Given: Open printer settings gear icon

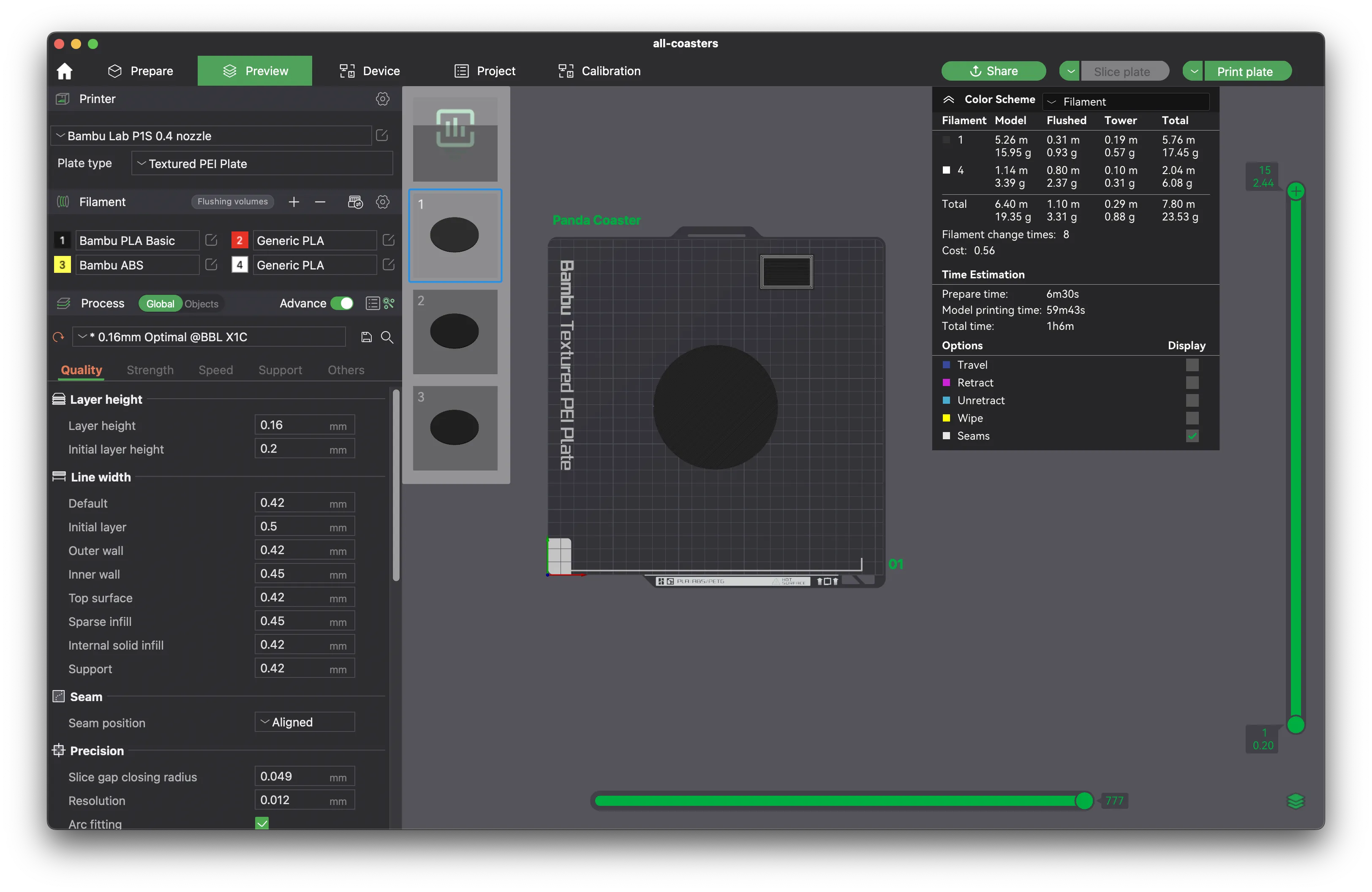Looking at the screenshot, I should [x=382, y=99].
